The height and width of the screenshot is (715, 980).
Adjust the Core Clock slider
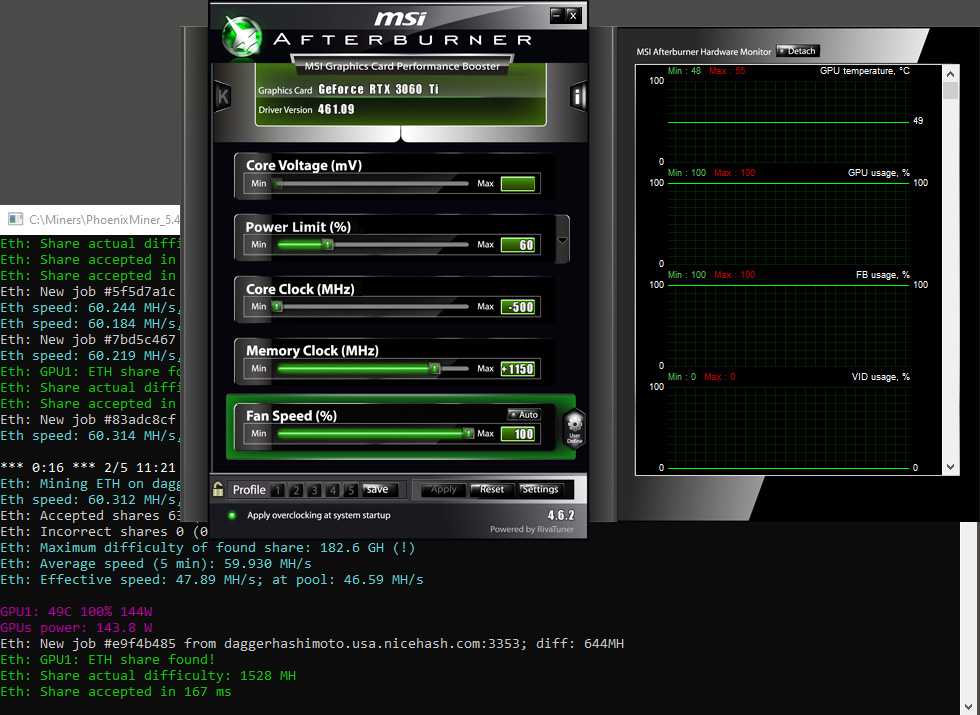372,307
